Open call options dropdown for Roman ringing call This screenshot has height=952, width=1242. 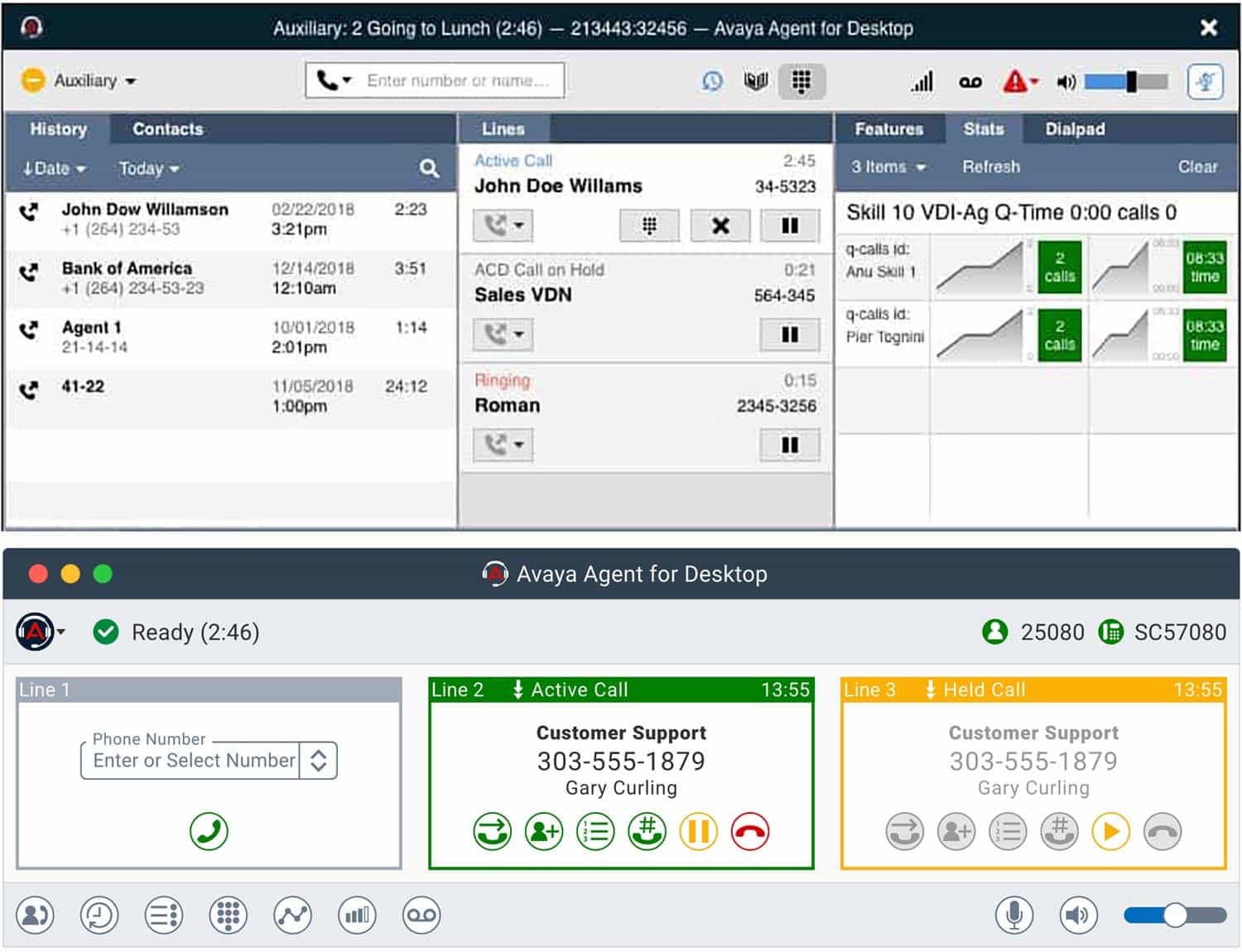coord(503,445)
